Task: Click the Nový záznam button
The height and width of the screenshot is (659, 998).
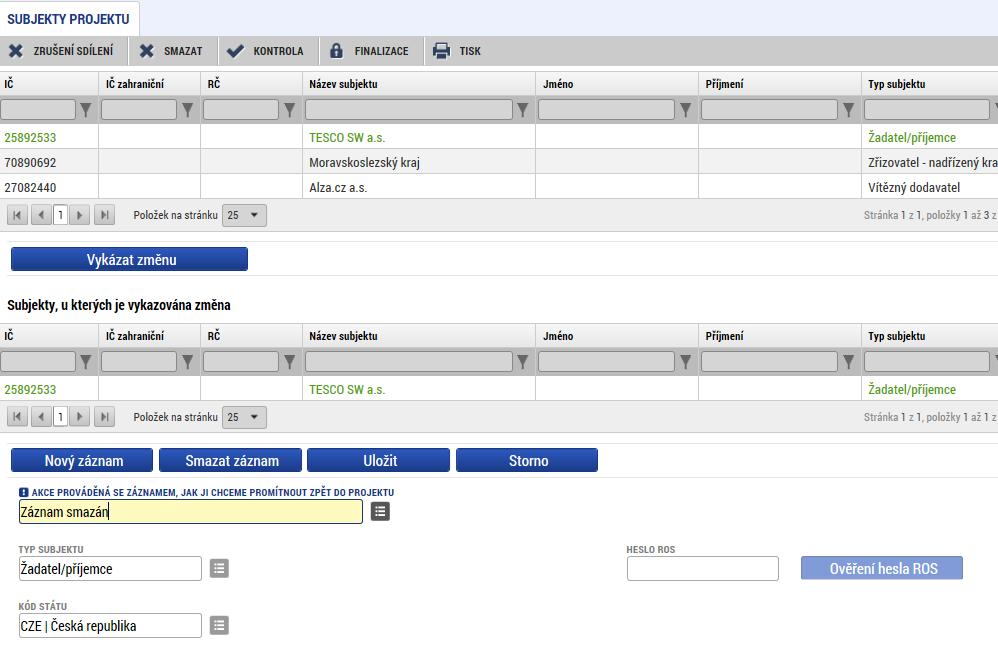Action: 82,460
